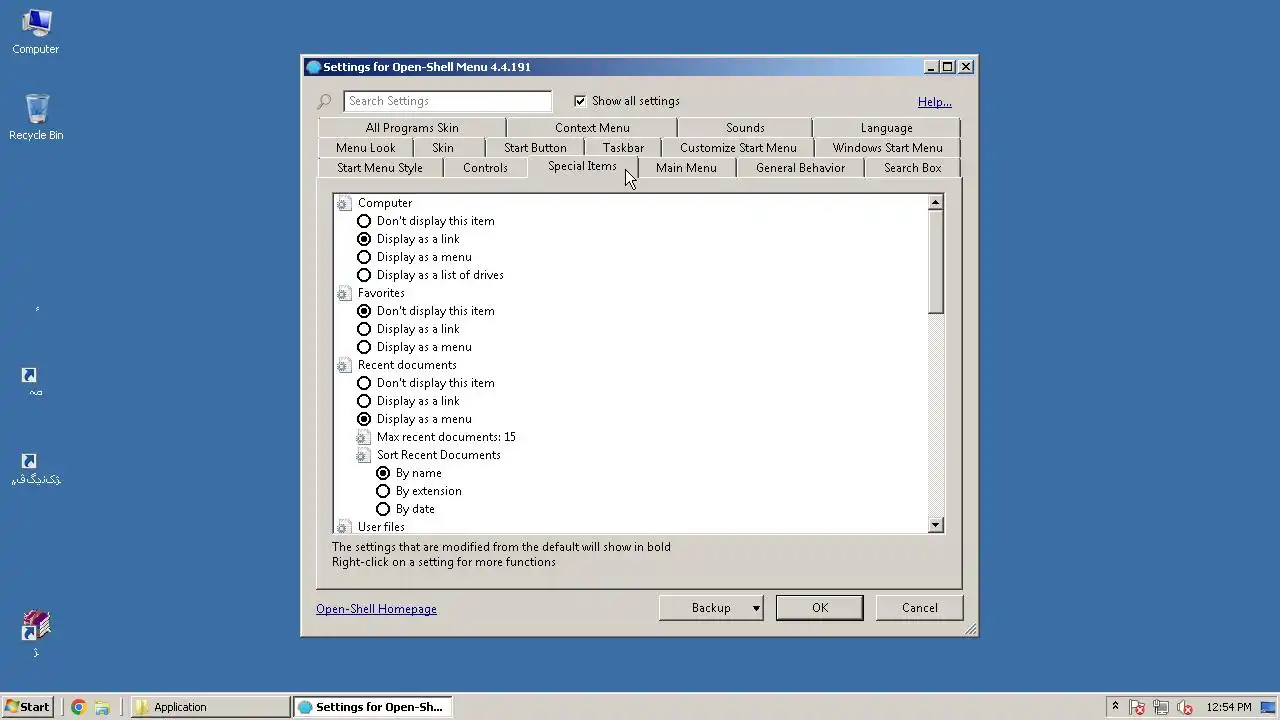
Task: Switch to the Application taskbar button
Action: (x=211, y=707)
